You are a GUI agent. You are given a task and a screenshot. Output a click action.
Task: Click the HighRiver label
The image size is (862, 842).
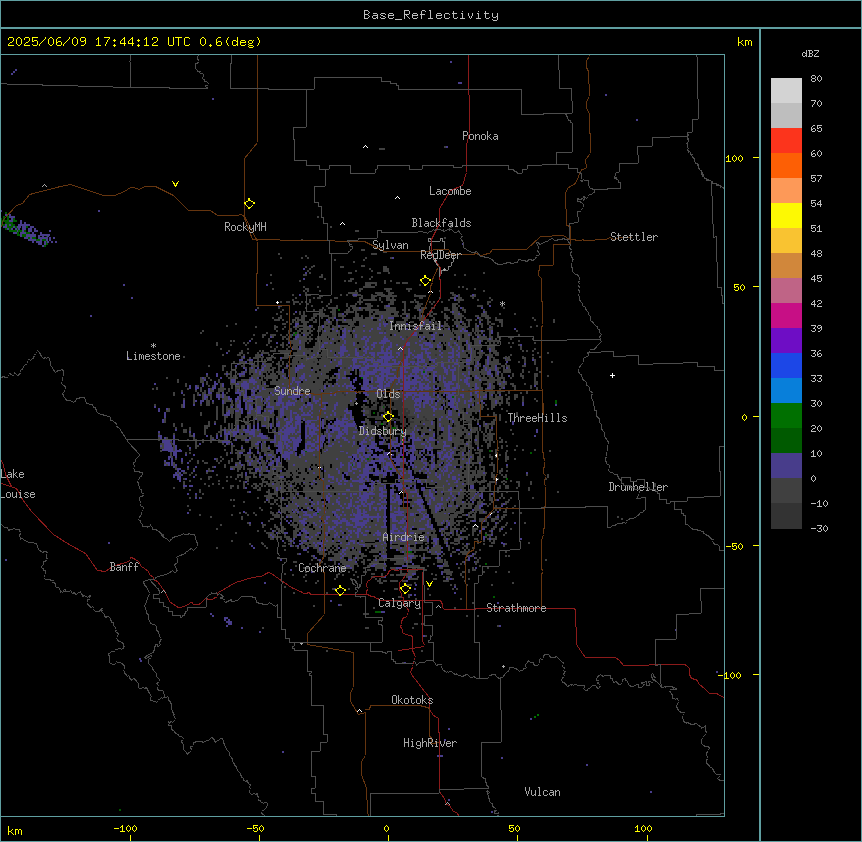[430, 743]
